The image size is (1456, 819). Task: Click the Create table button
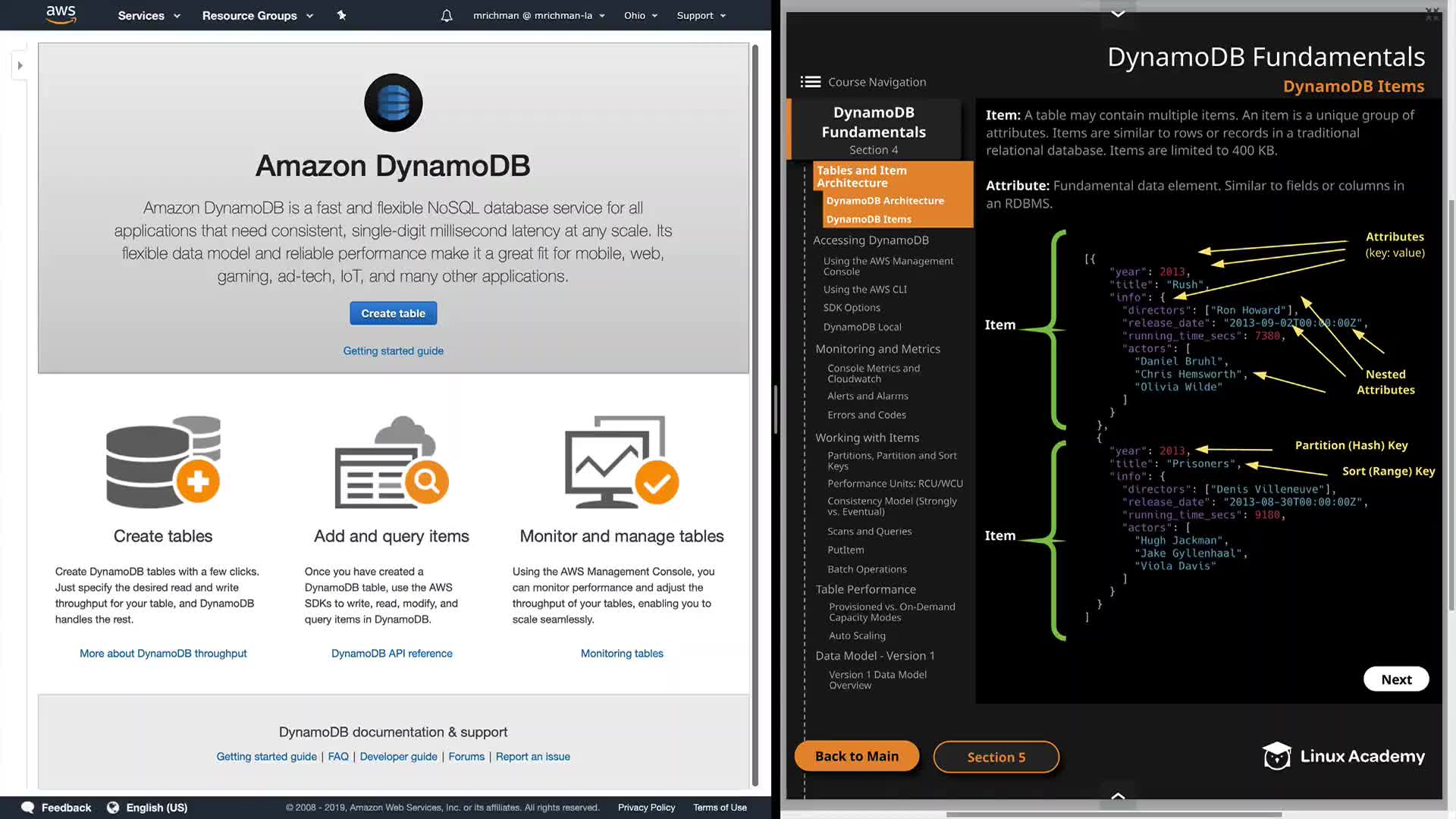393,313
